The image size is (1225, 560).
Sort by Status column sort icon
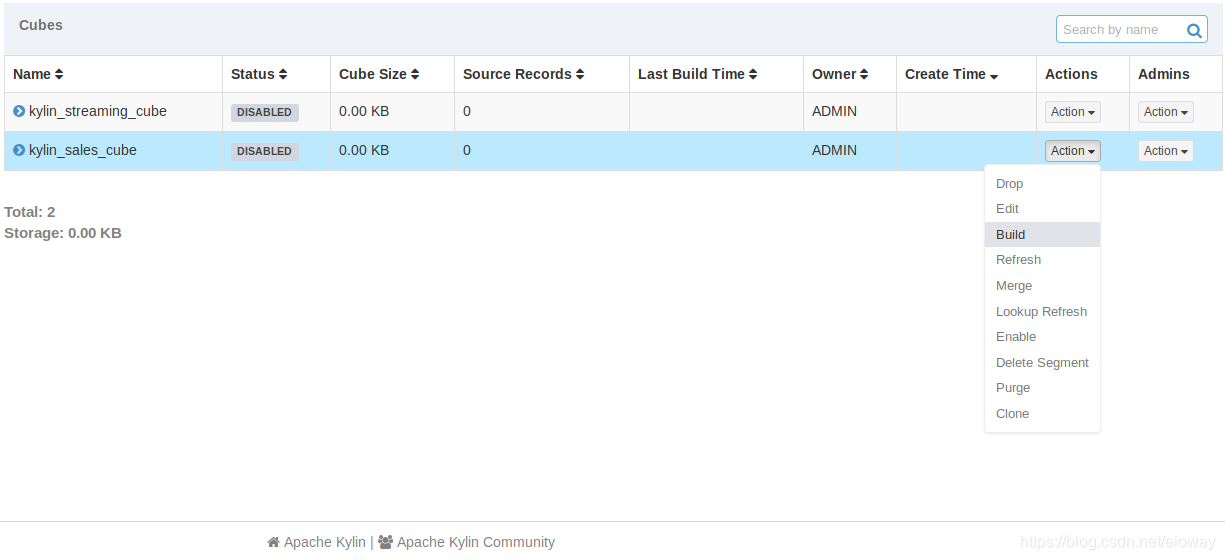click(x=283, y=74)
